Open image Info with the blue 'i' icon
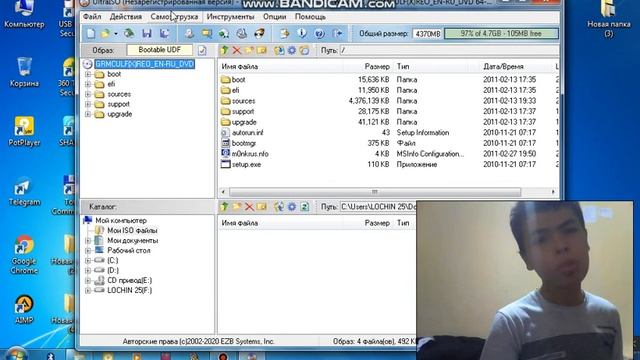Image resolution: width=640 pixels, height=360 pixels. pyautogui.click(x=302, y=33)
